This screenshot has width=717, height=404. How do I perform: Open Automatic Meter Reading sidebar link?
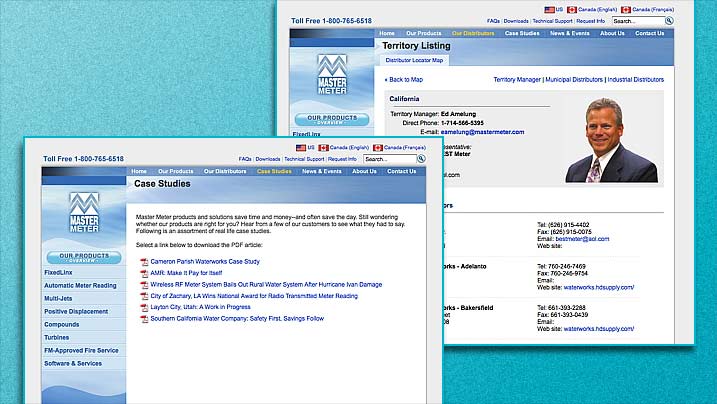[80, 286]
